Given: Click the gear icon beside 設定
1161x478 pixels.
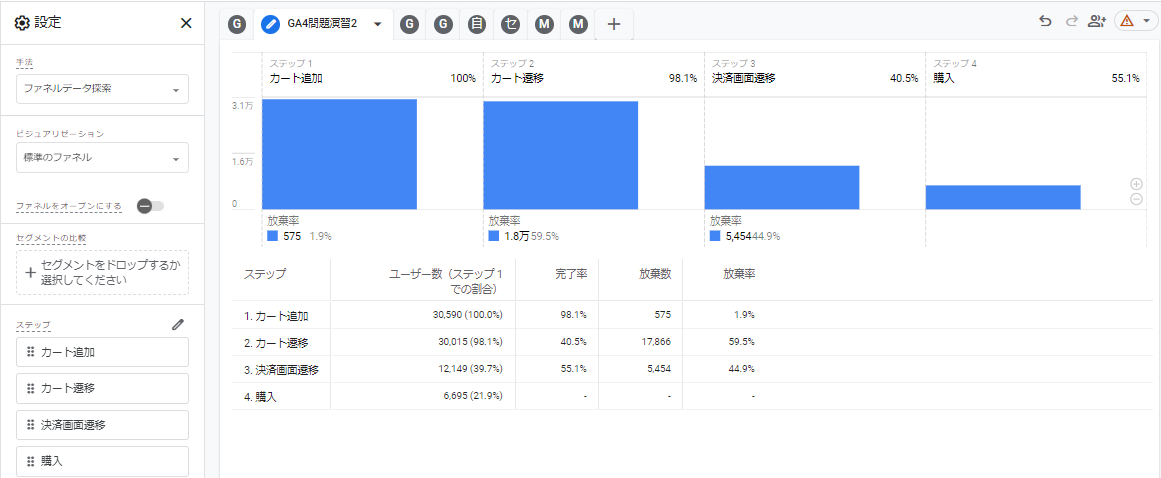Looking at the screenshot, I should 22,23.
